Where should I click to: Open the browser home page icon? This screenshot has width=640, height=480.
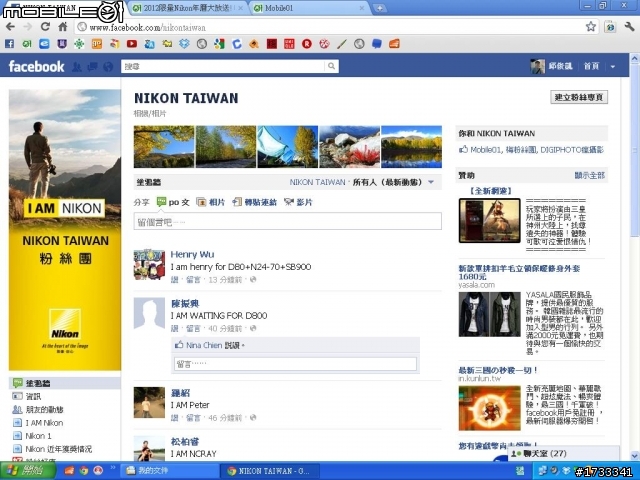point(62,27)
